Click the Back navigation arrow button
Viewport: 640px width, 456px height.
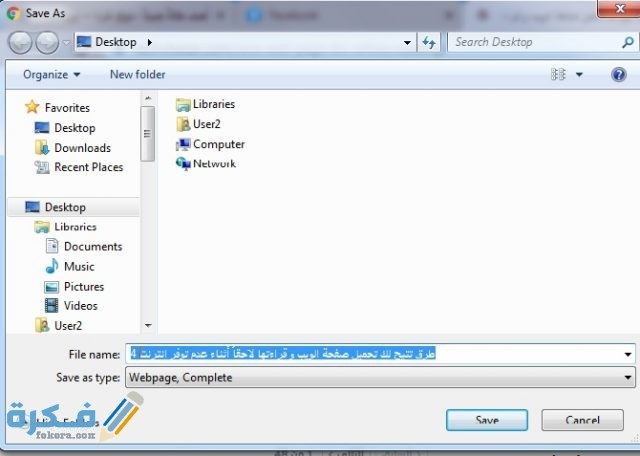click(21, 42)
